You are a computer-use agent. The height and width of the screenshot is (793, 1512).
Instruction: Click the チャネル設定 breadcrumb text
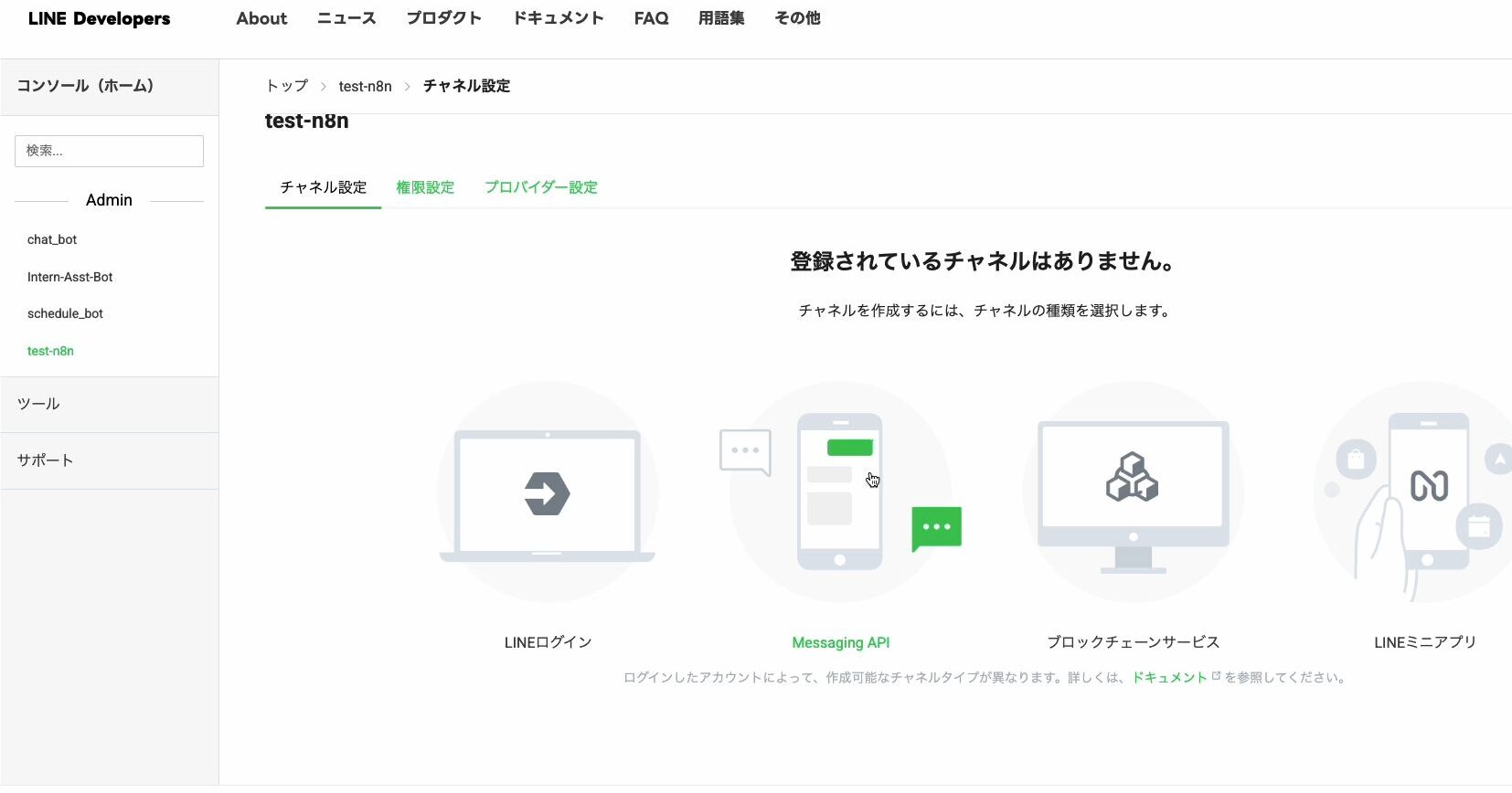tap(466, 86)
